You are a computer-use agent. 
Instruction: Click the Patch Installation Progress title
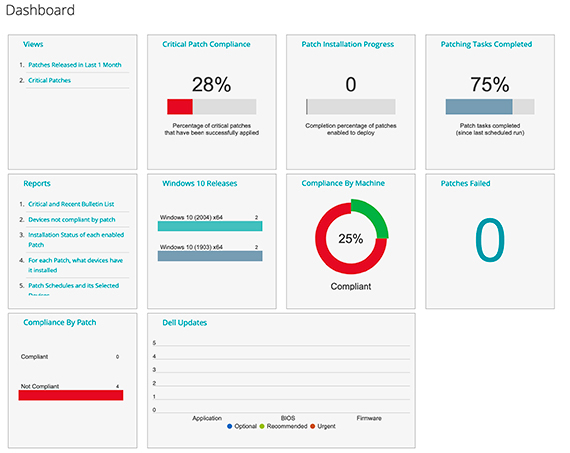click(348, 44)
